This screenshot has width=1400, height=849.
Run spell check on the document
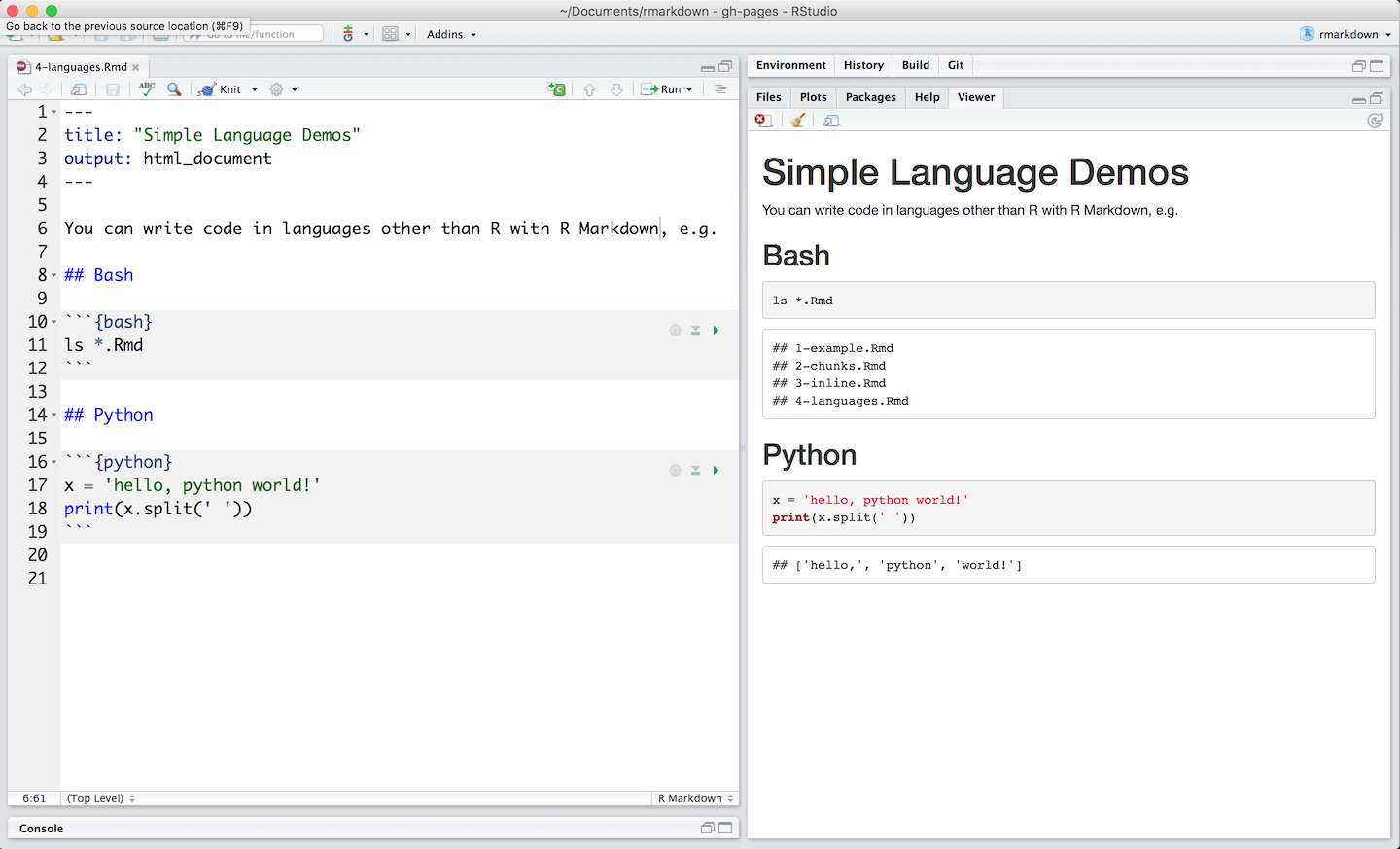(147, 88)
